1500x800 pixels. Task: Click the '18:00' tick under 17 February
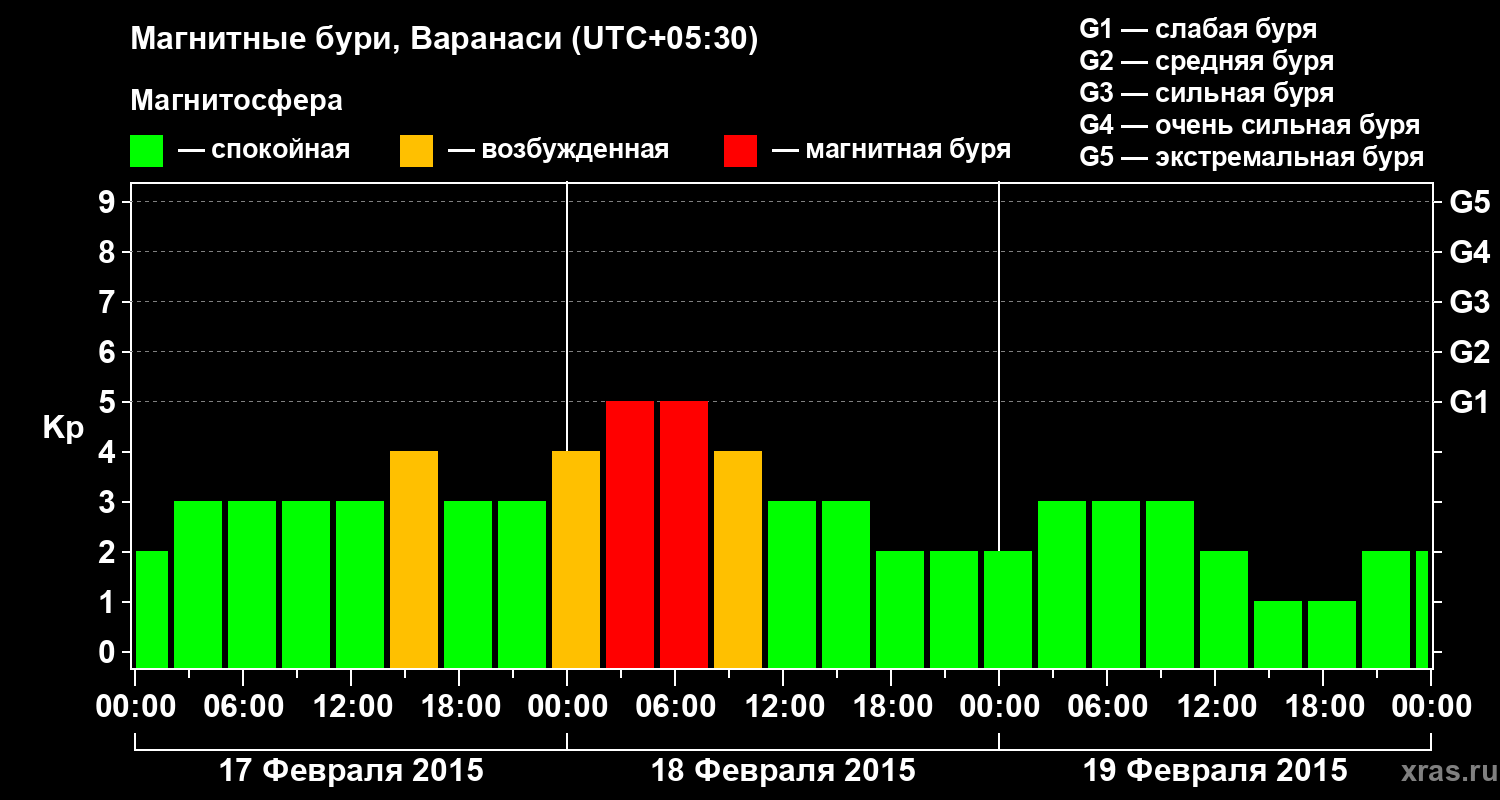(459, 706)
